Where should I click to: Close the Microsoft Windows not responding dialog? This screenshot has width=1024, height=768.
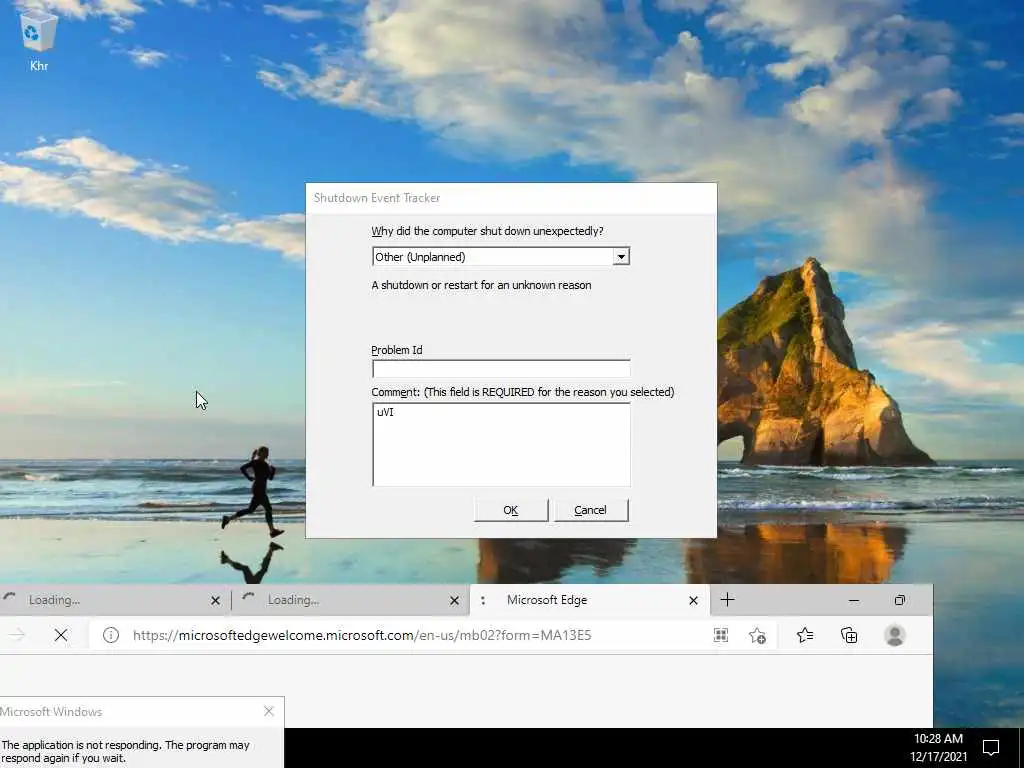[269, 711]
